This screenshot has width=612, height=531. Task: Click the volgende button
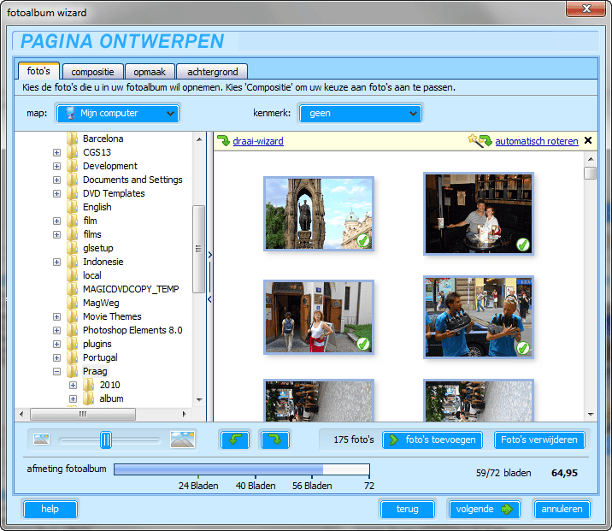click(x=484, y=509)
